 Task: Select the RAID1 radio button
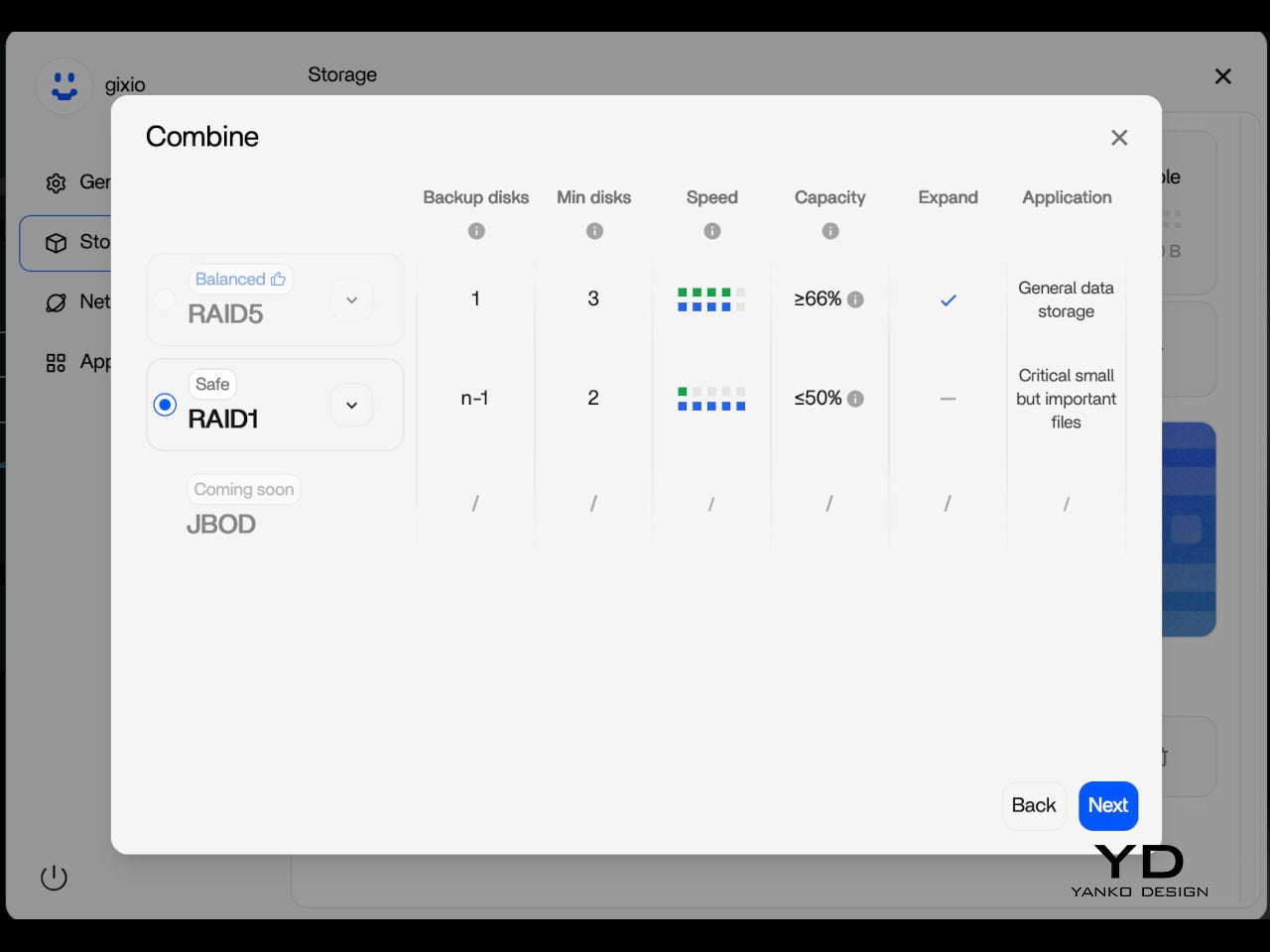[x=165, y=405]
